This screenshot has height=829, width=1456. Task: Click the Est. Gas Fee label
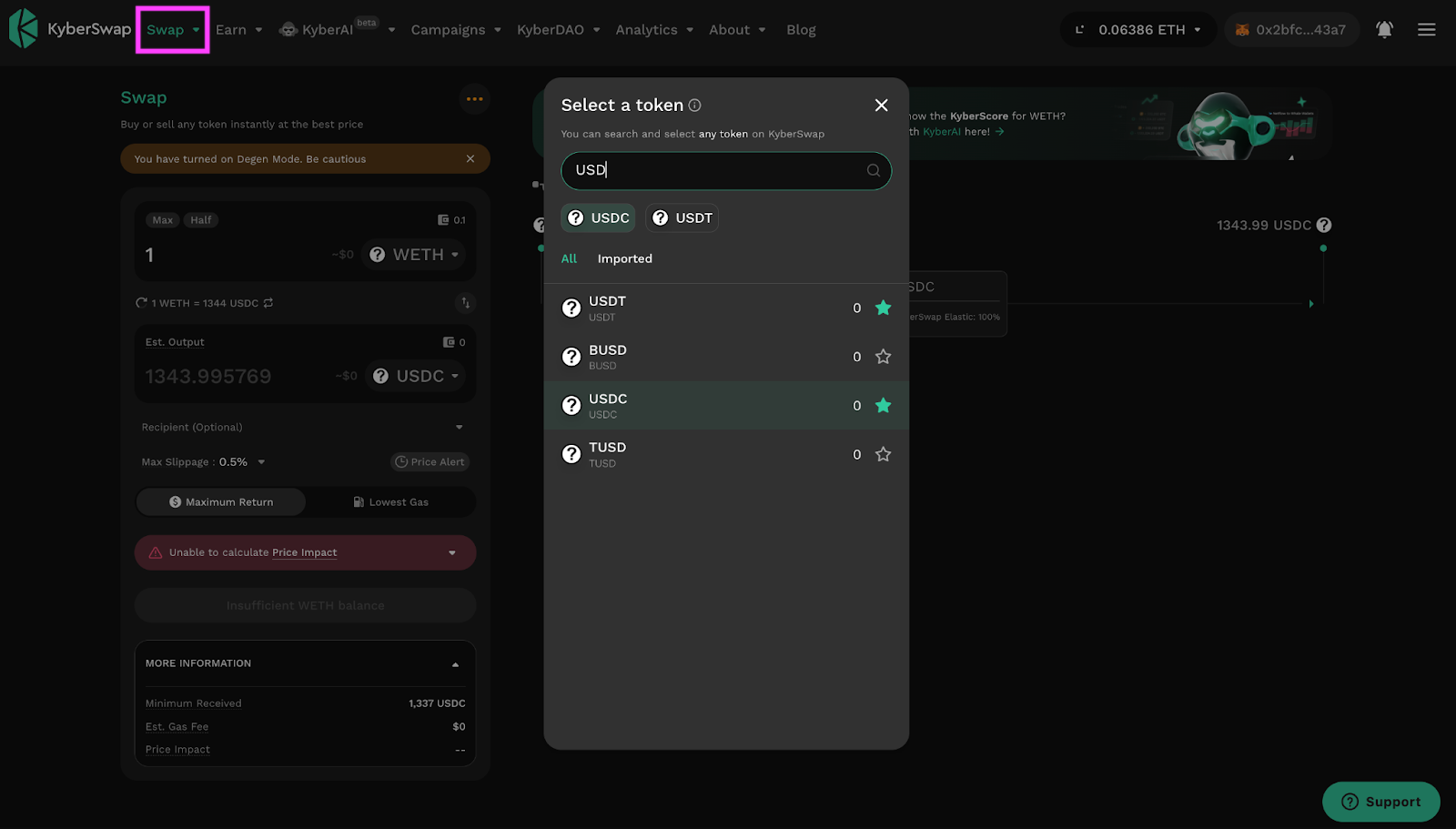pos(177,727)
